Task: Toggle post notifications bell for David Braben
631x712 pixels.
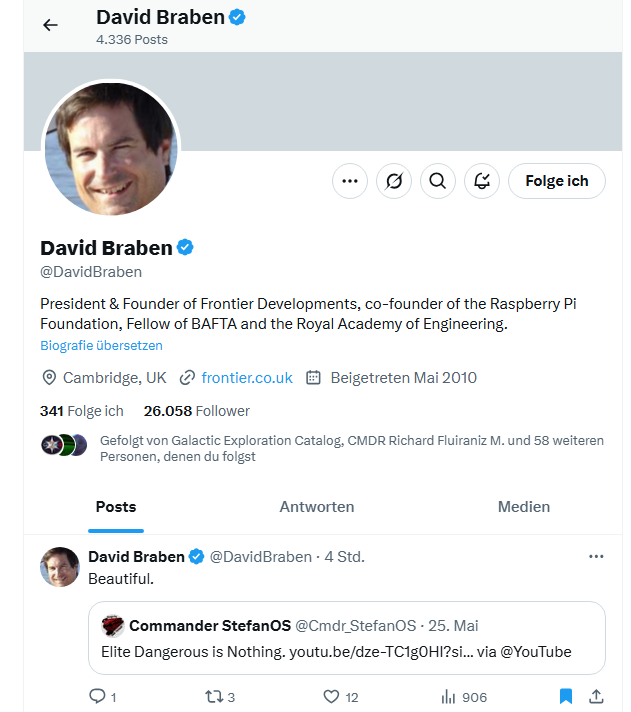Action: [x=482, y=181]
